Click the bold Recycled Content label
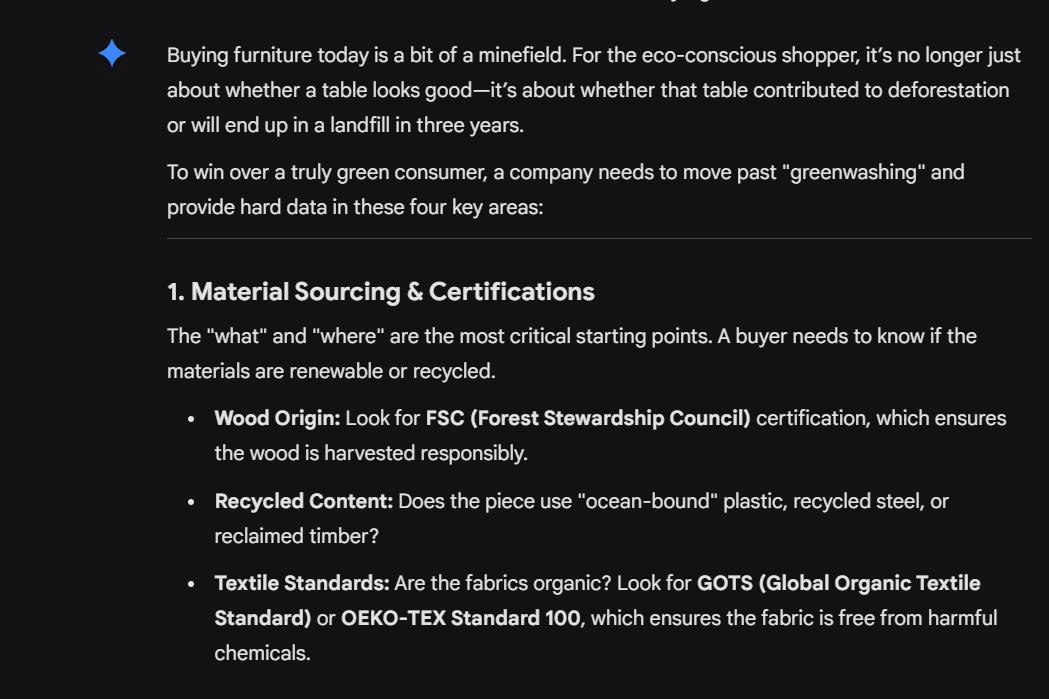The image size is (1049, 699). tap(303, 501)
